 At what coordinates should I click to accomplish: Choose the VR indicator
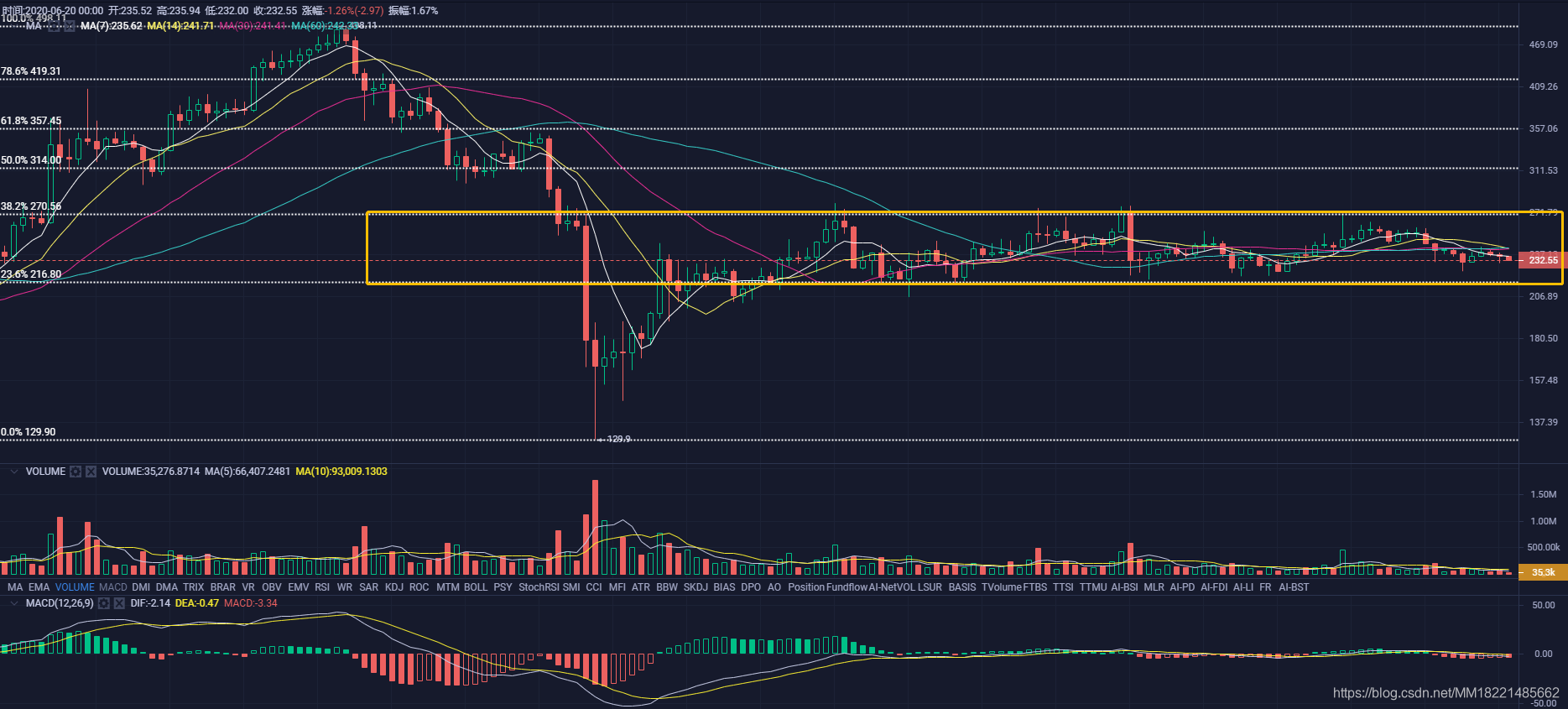coord(248,587)
